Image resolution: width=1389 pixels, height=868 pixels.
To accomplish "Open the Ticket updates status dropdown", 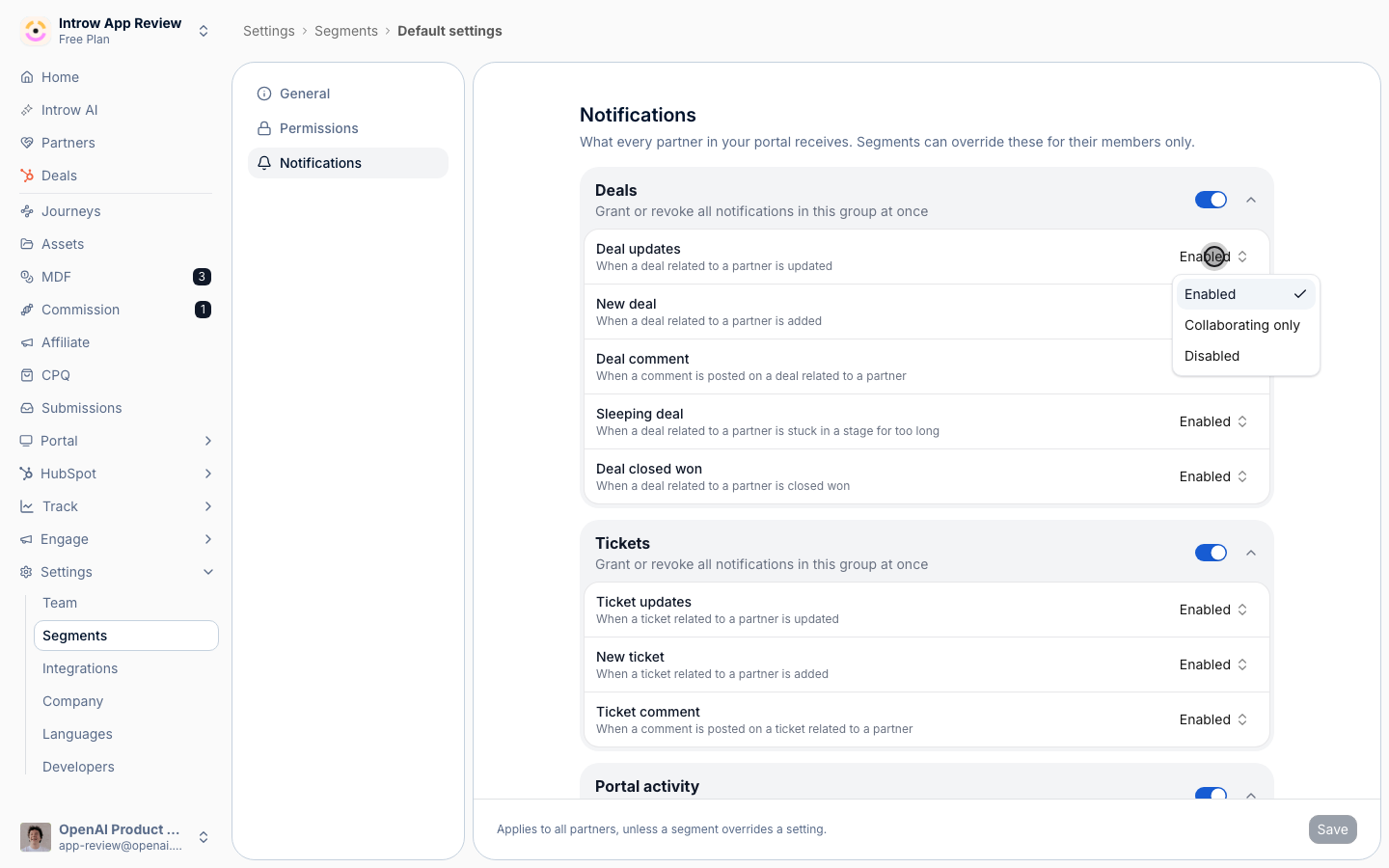I will pyautogui.click(x=1213, y=610).
